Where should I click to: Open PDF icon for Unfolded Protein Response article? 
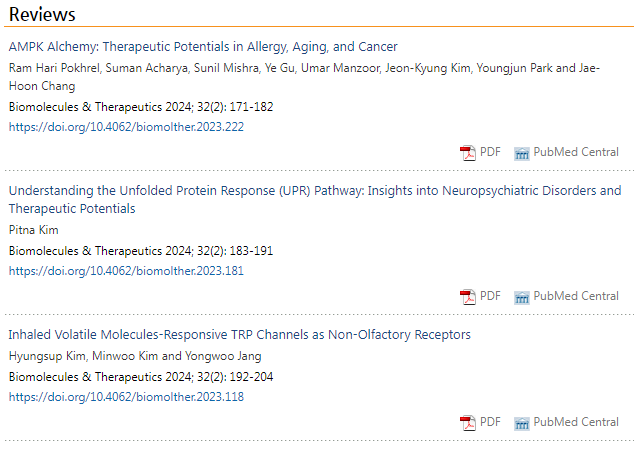468,297
